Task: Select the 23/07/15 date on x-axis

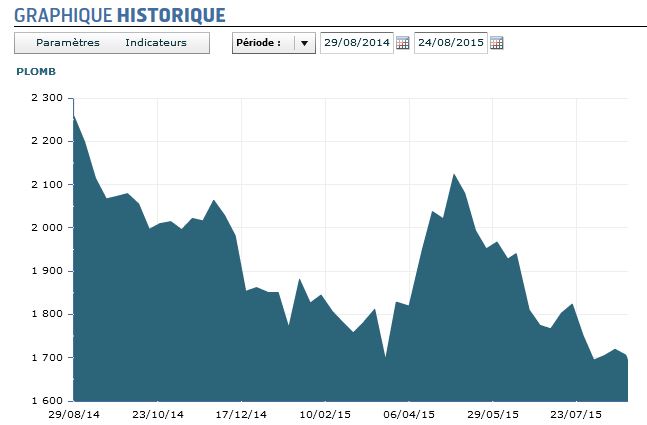Action: tap(577, 413)
